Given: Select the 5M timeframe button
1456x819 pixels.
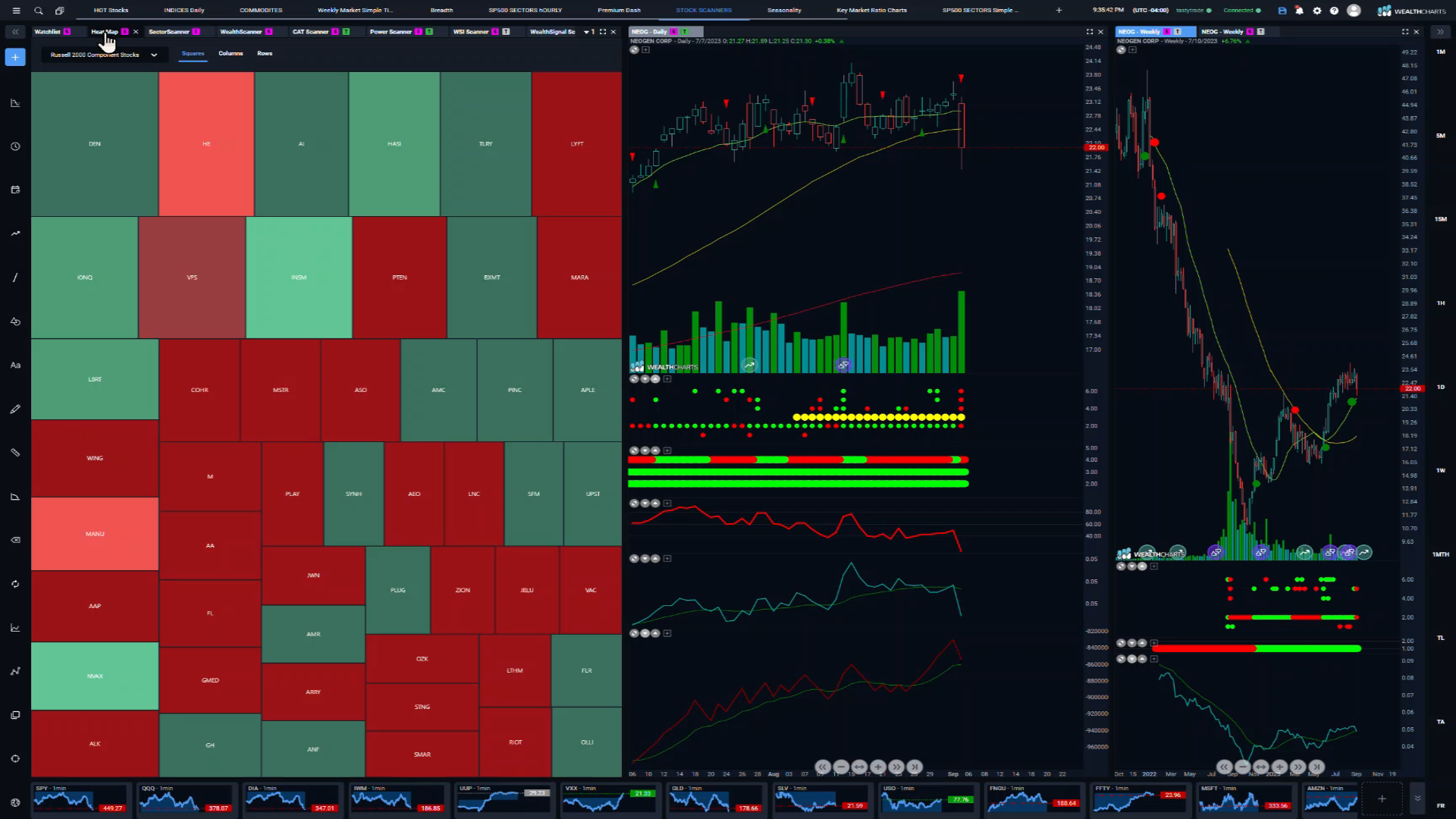Looking at the screenshot, I should point(1440,136).
